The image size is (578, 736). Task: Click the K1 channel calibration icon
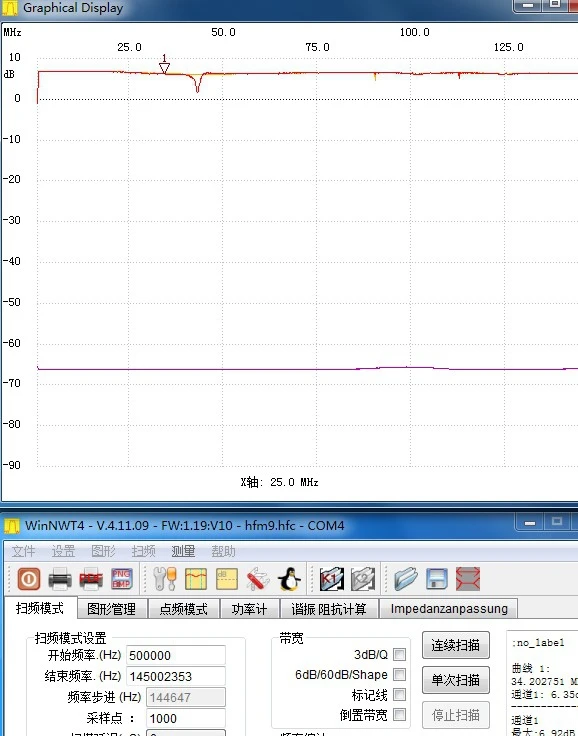click(x=331, y=579)
